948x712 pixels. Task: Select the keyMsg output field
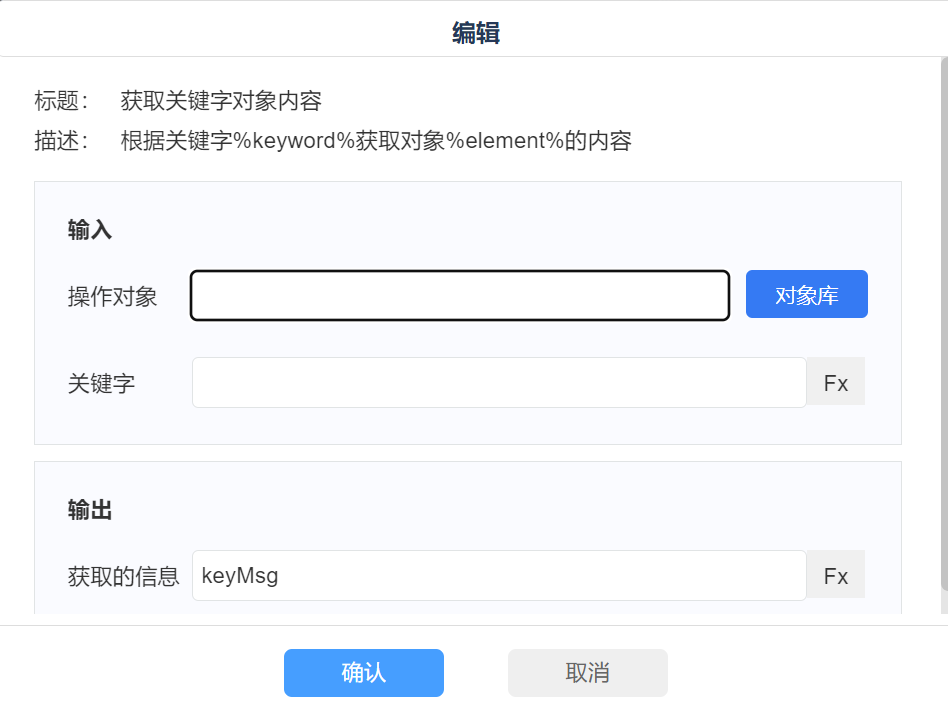click(x=498, y=576)
